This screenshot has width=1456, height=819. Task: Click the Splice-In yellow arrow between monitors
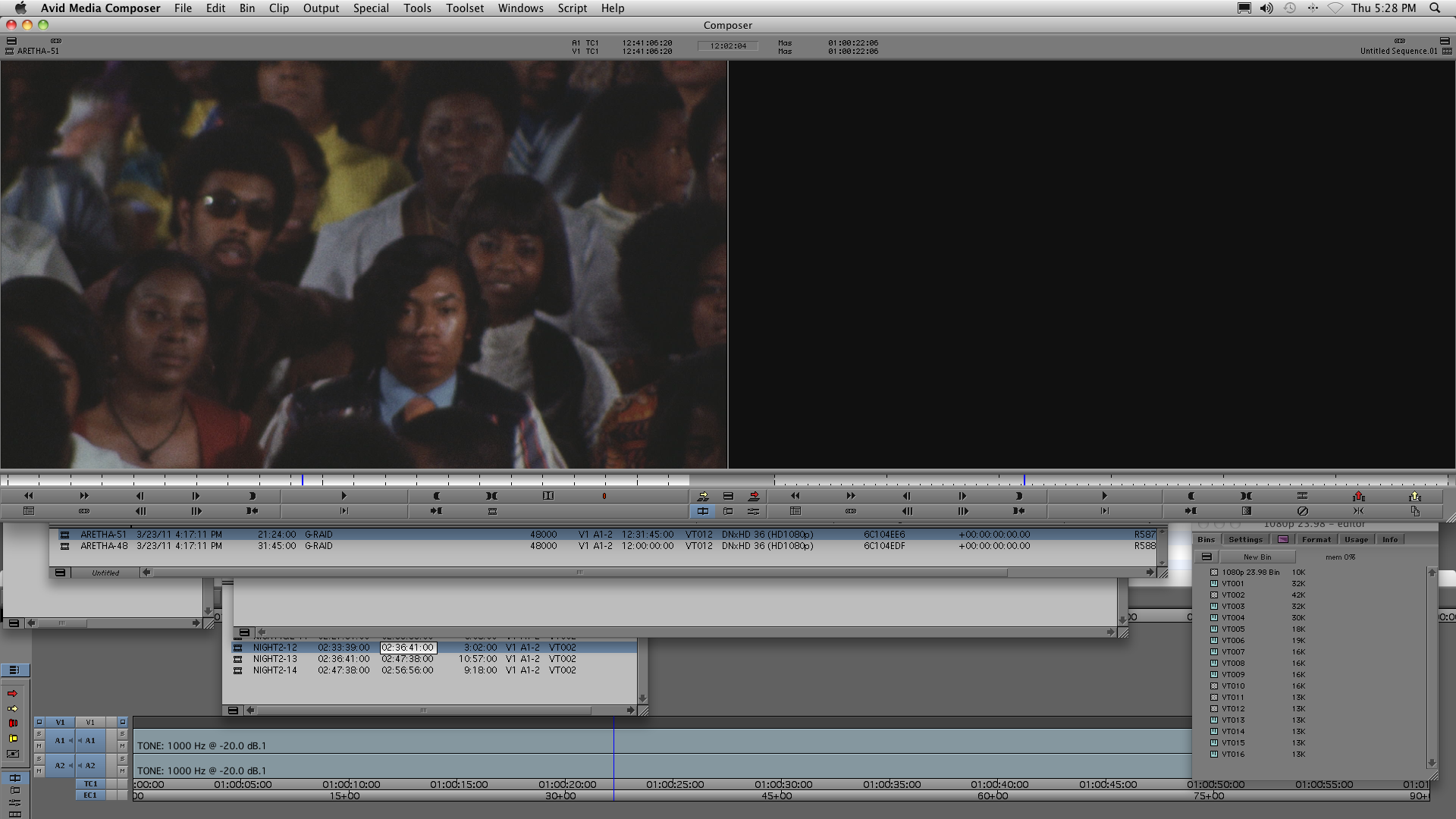coord(703,496)
